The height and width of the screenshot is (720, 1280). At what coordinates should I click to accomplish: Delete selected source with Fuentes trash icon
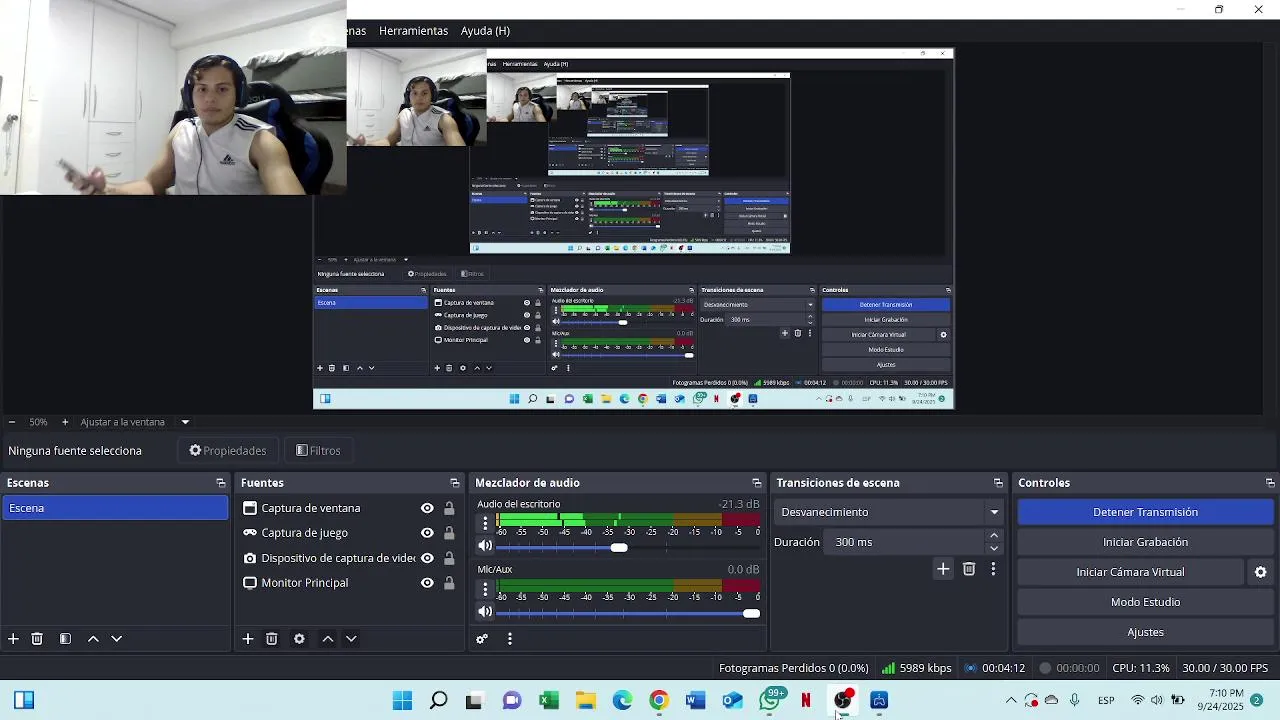[x=272, y=639]
